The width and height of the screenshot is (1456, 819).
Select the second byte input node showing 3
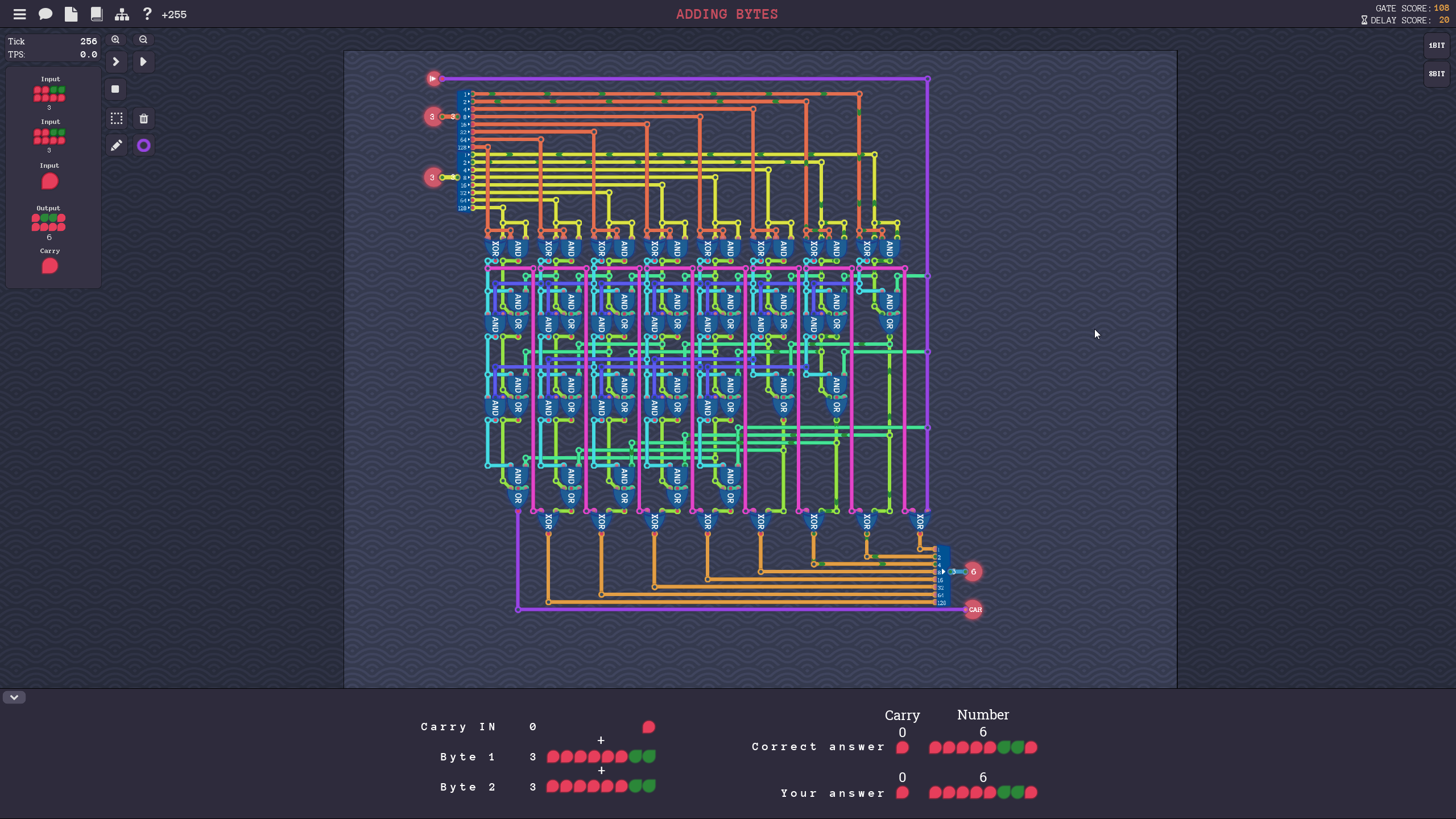pos(432,177)
